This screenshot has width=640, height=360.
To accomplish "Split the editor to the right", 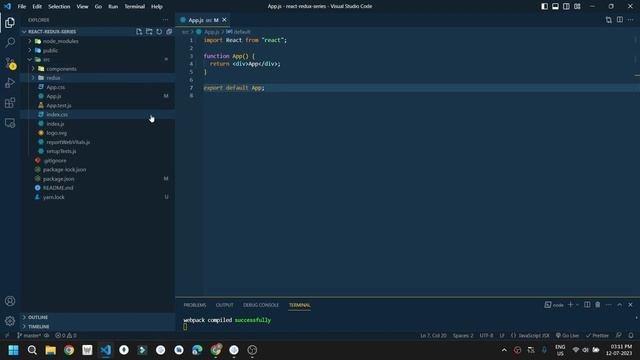I will pos(620,20).
